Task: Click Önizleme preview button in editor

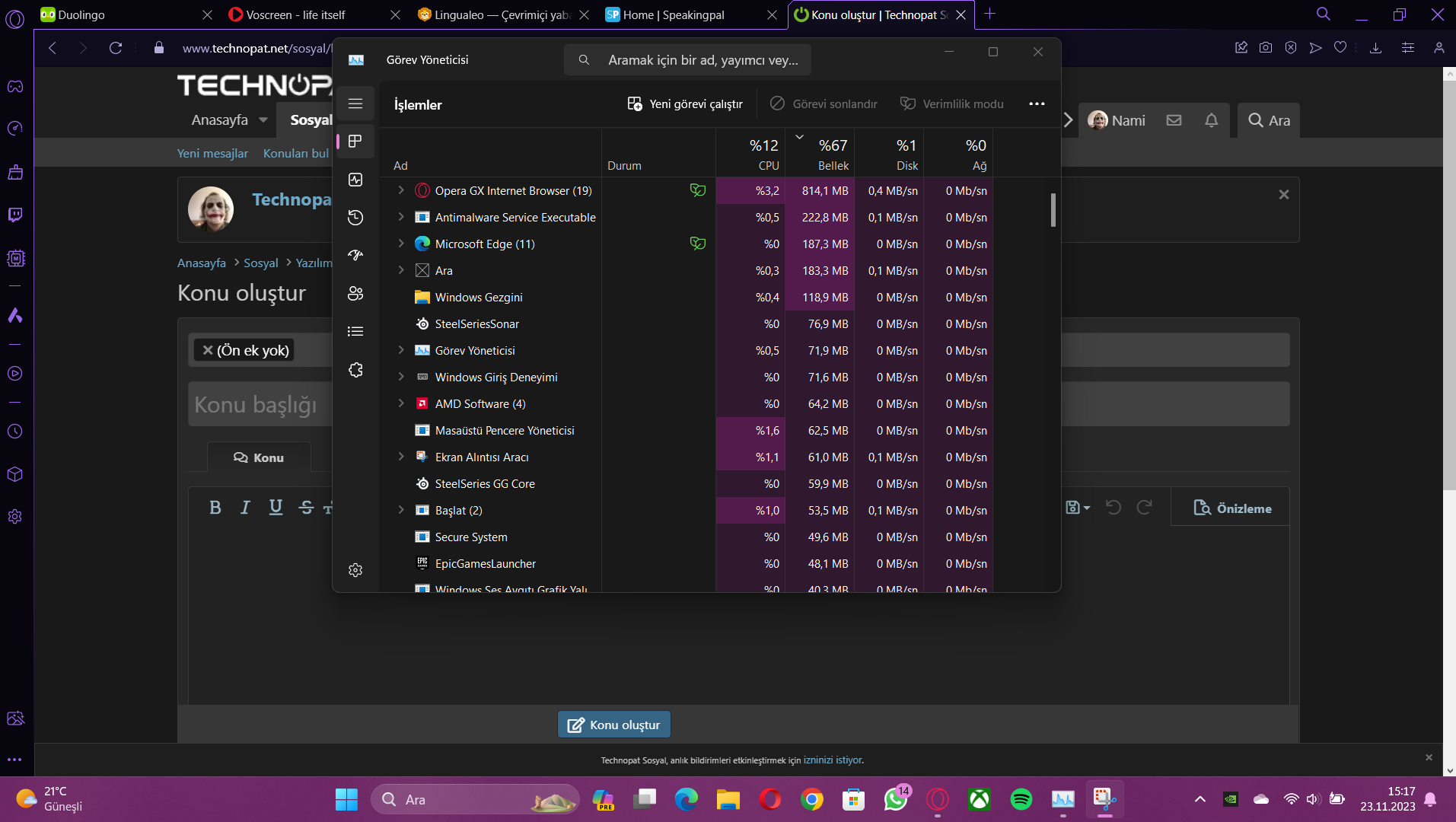Action: pos(1232,508)
